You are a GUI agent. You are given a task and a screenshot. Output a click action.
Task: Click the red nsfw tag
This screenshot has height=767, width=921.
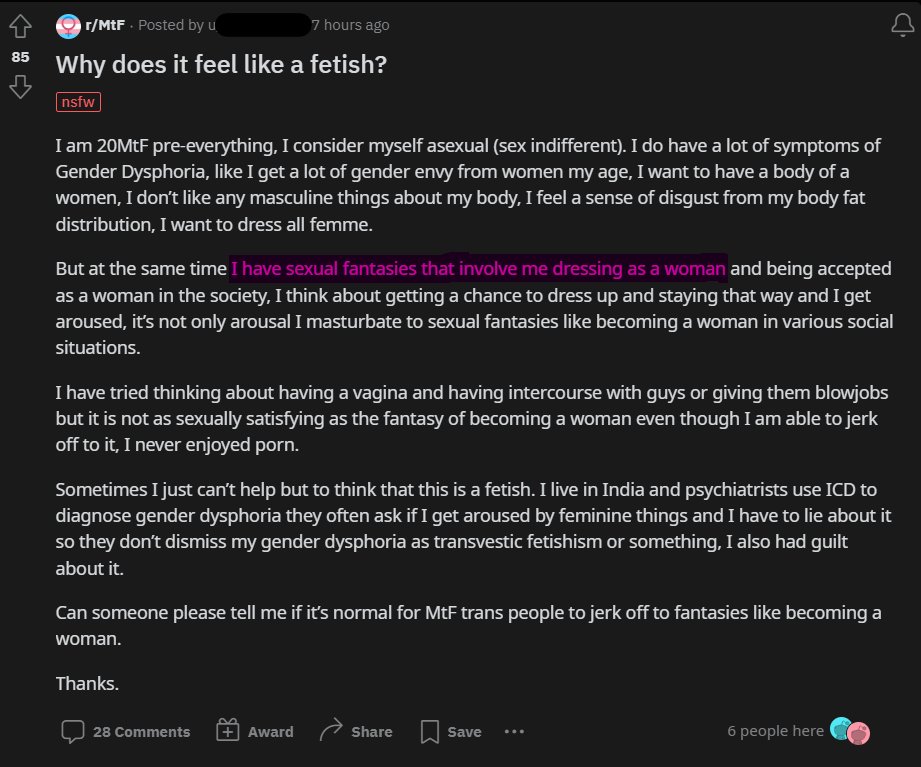click(79, 102)
